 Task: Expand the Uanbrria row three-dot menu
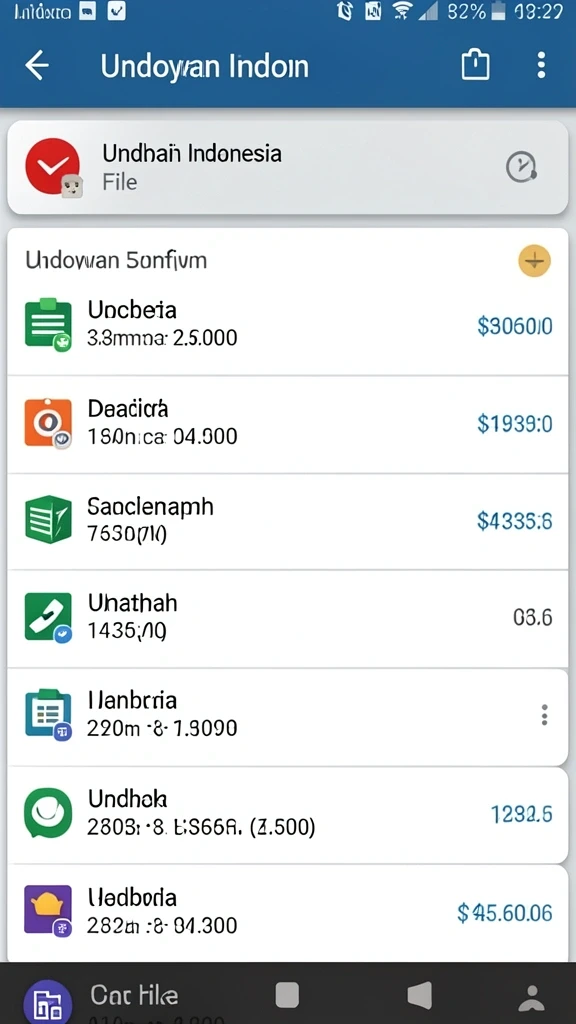click(x=545, y=715)
